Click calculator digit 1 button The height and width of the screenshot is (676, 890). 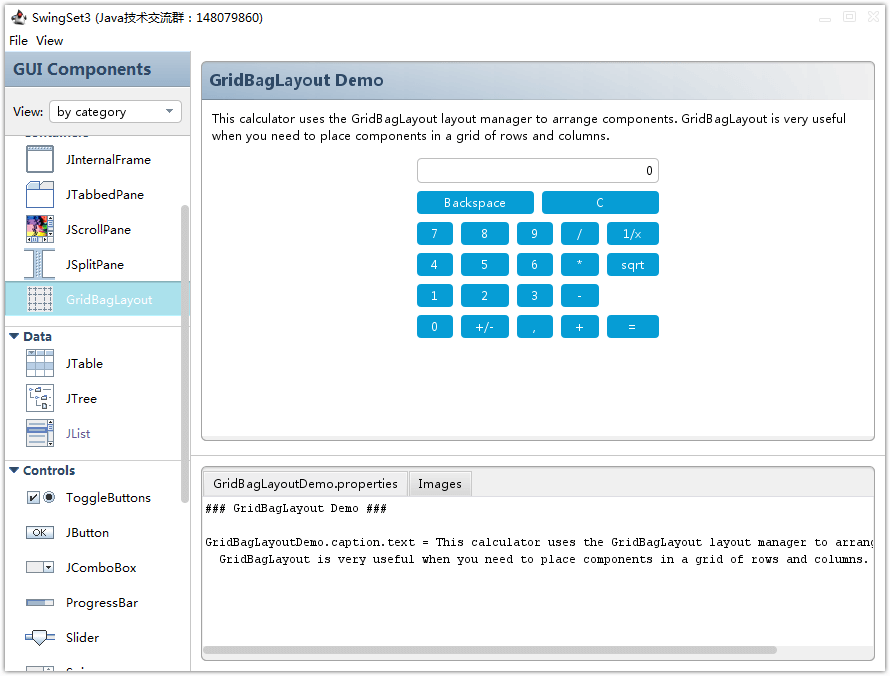click(435, 296)
